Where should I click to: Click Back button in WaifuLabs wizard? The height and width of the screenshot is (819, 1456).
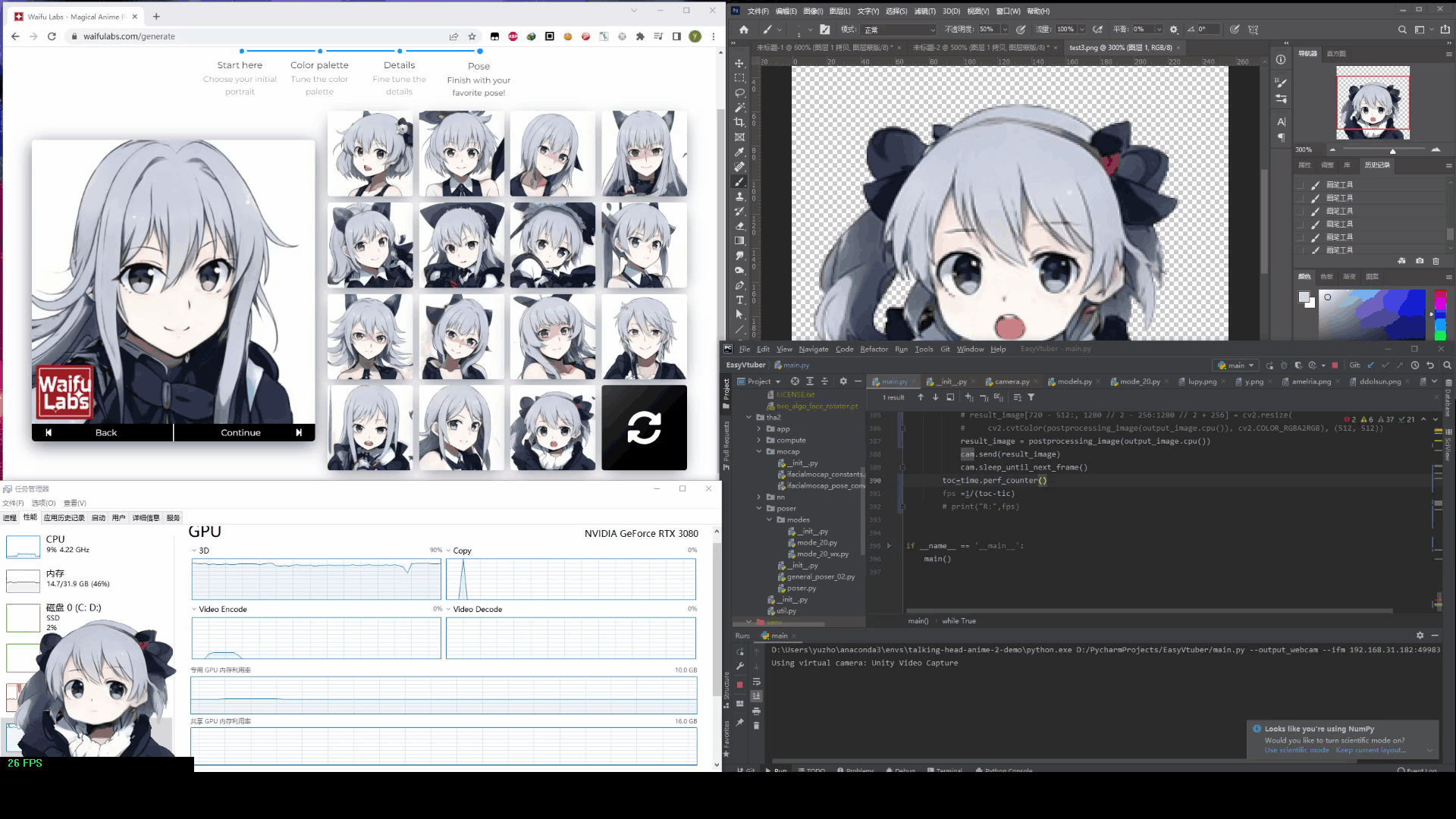tap(105, 432)
